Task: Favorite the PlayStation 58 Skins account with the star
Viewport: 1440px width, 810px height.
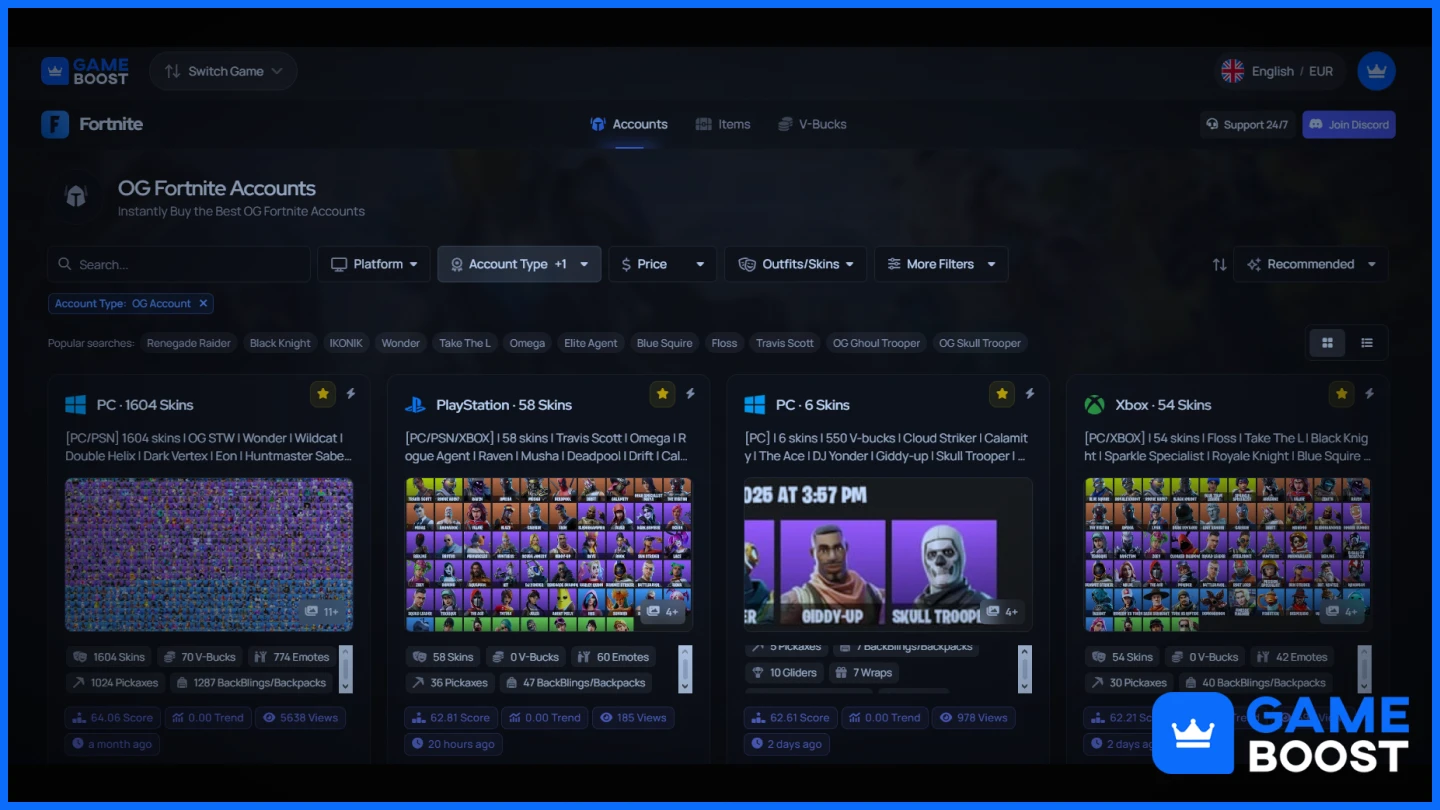Action: pos(662,394)
